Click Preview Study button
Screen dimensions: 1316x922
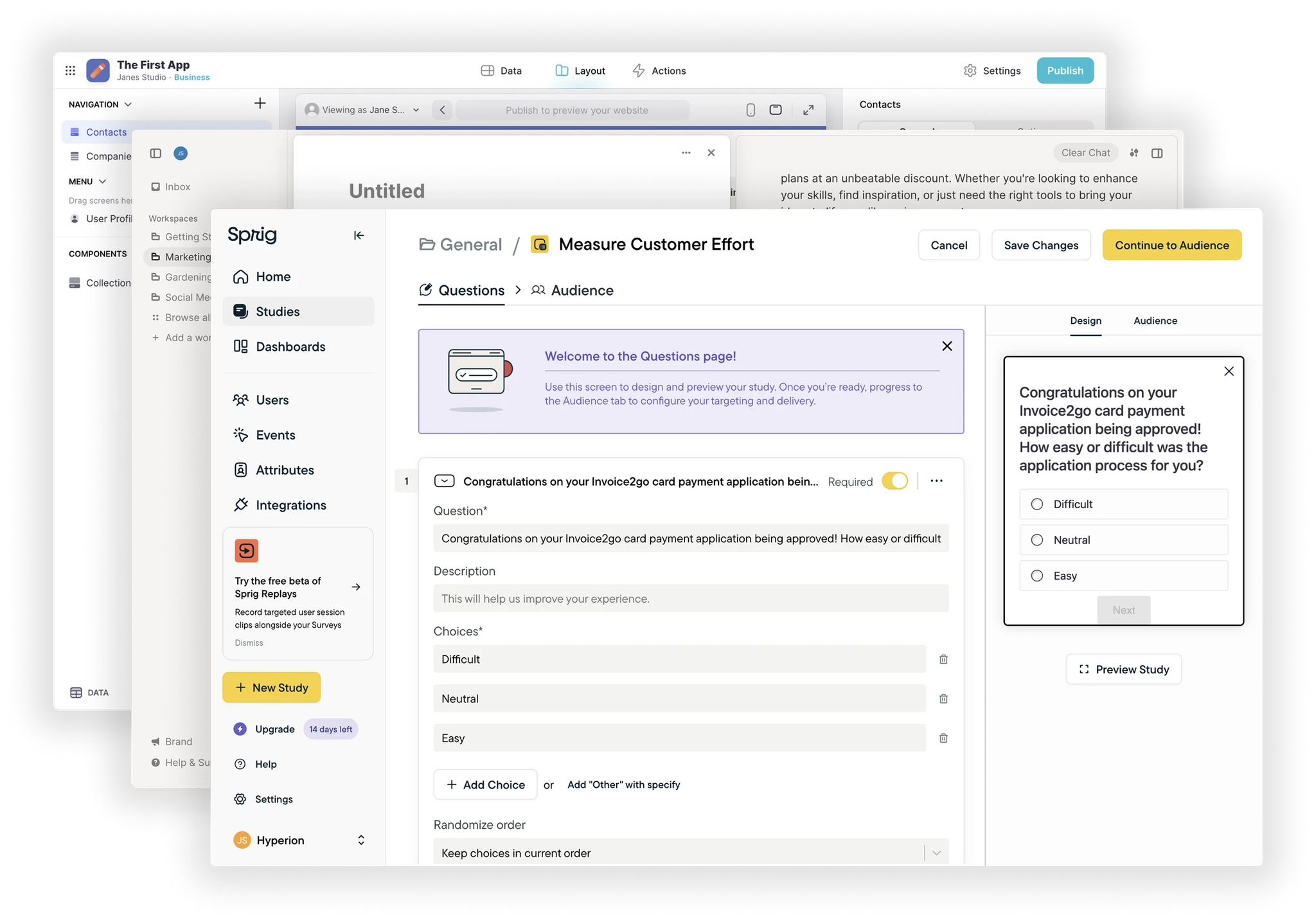1123,669
